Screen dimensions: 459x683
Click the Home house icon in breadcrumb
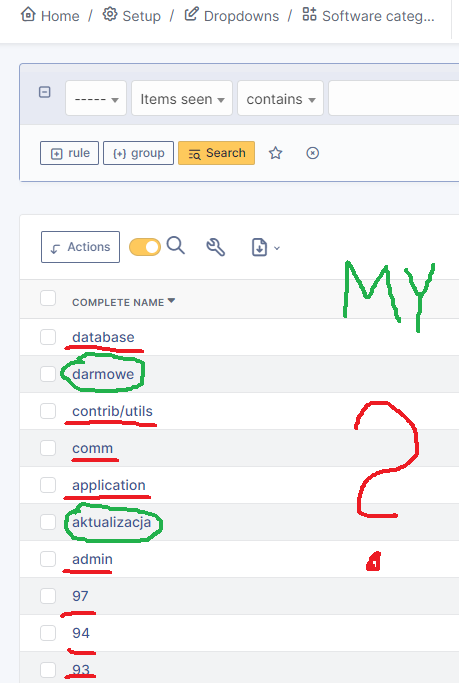28,14
